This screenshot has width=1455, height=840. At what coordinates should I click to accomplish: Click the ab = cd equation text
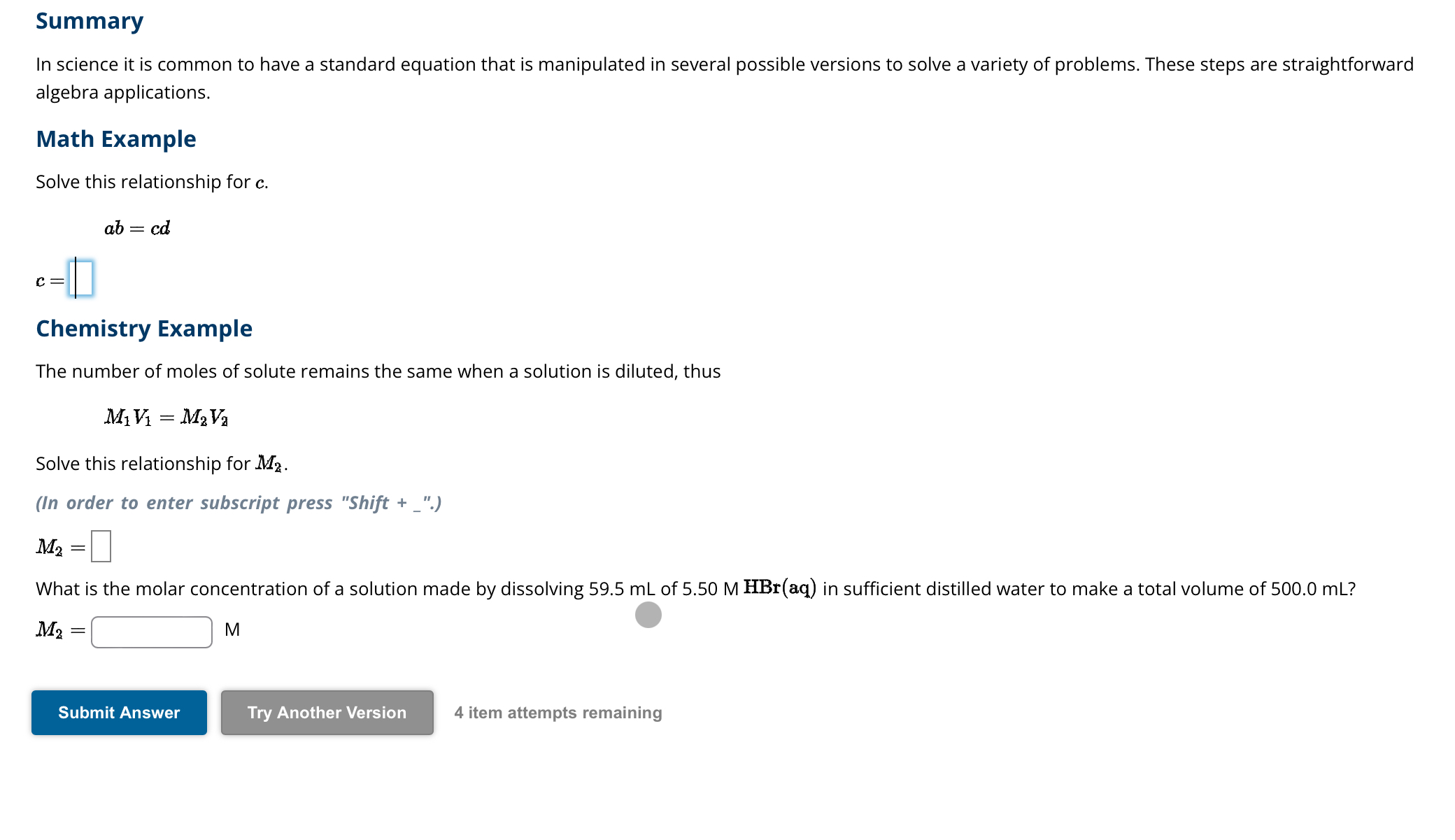(137, 228)
